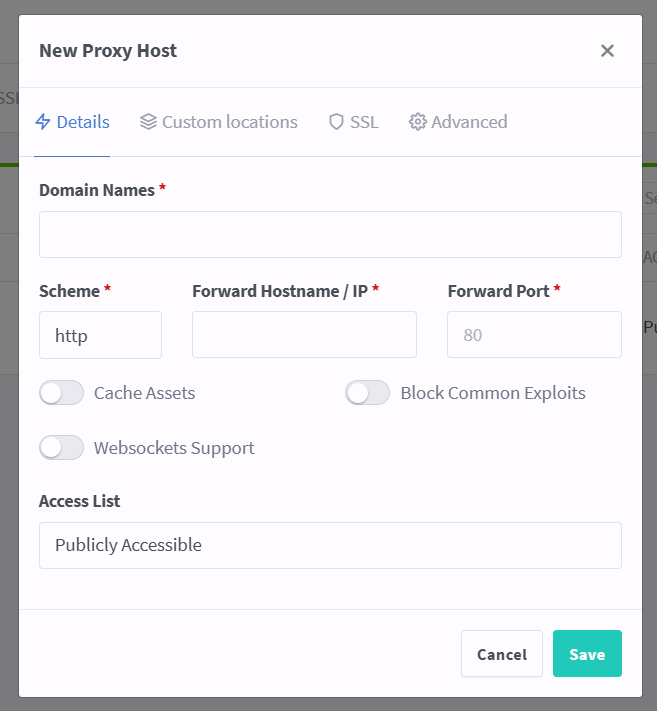Go to the Advanced tab
657x711 pixels.
pos(469,122)
